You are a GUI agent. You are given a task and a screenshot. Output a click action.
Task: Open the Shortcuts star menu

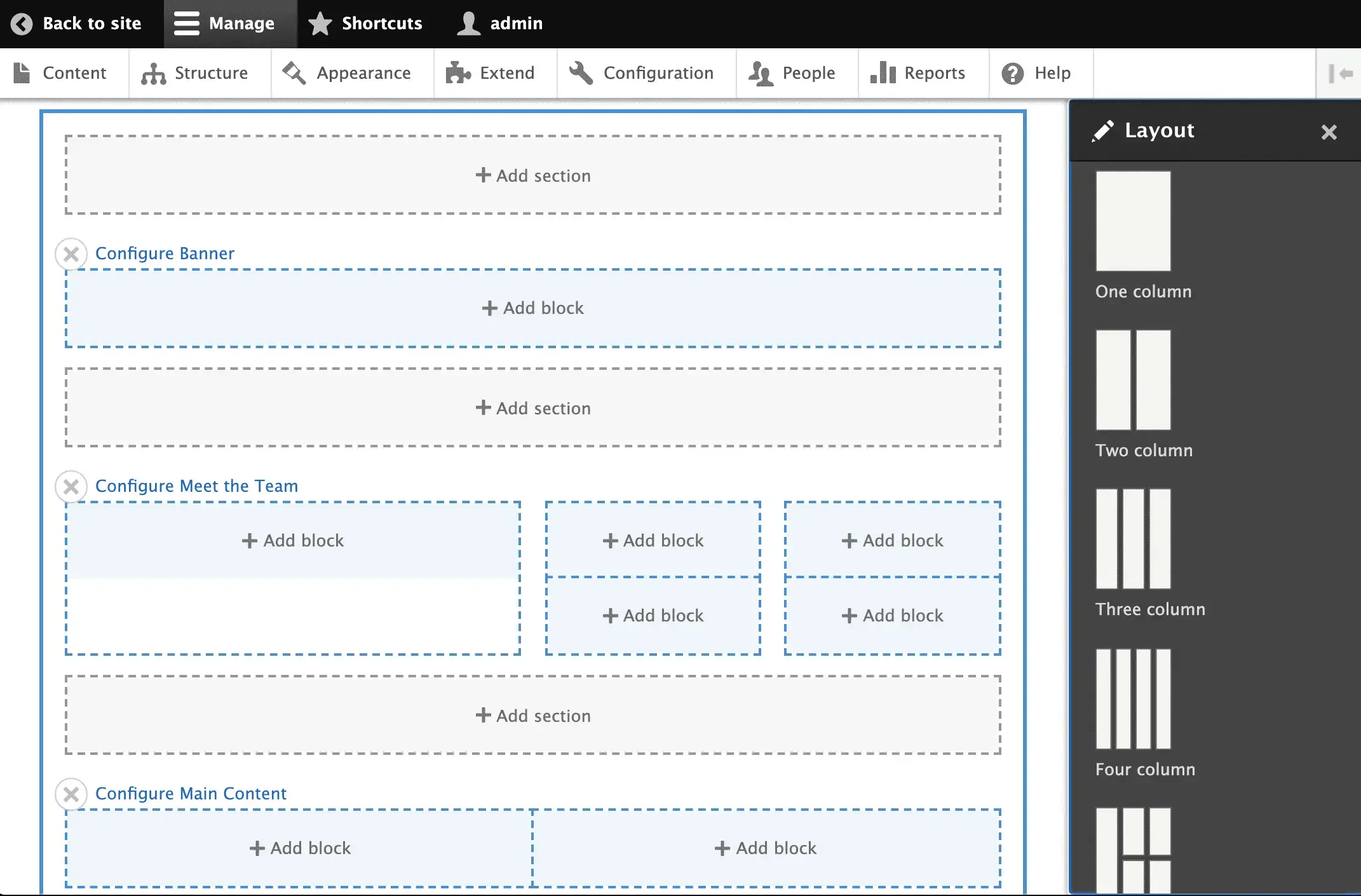click(365, 24)
